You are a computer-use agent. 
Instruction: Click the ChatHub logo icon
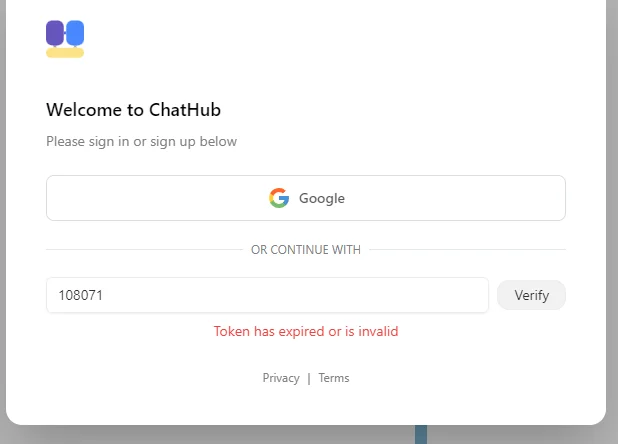tap(65, 39)
